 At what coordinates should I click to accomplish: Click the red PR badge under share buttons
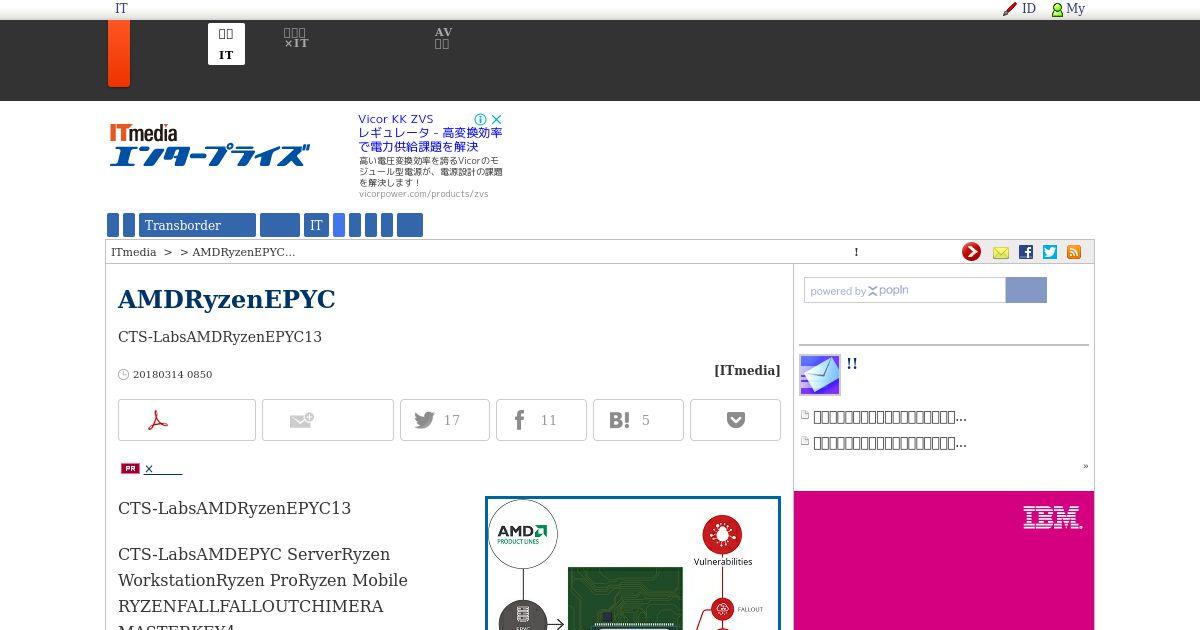[x=130, y=468]
